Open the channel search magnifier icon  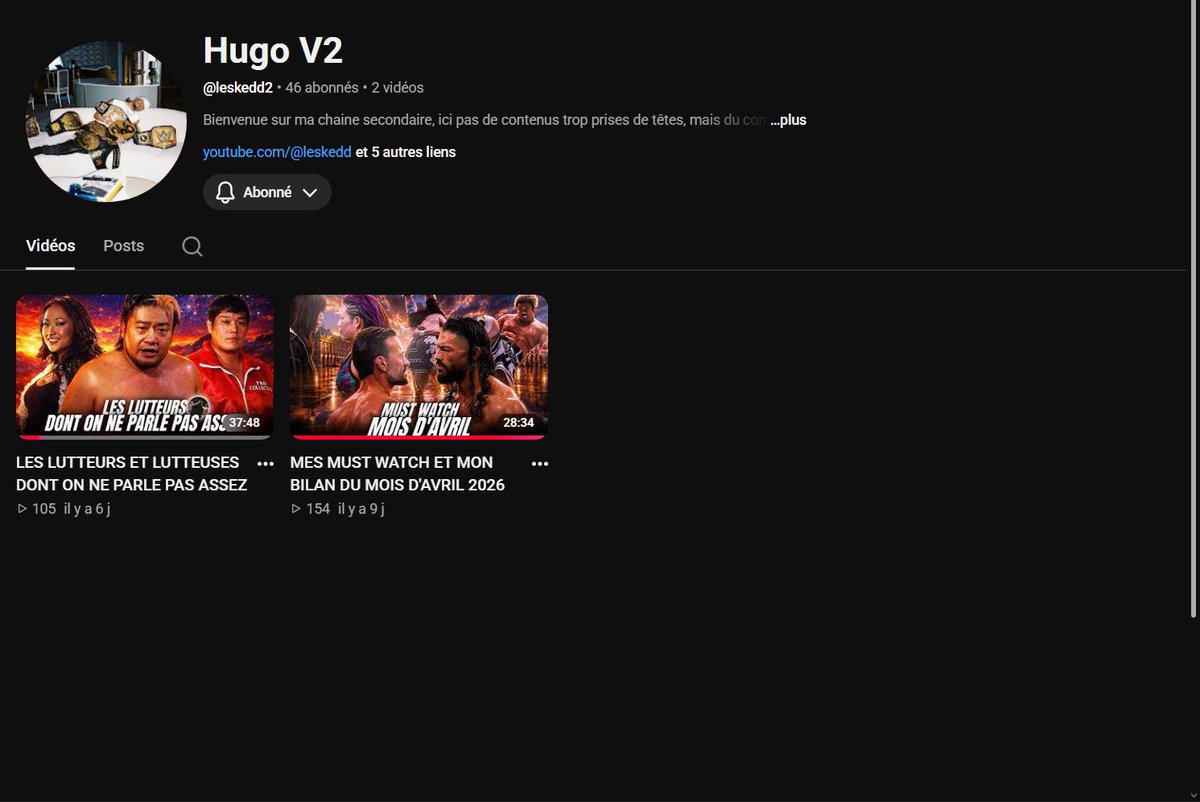tap(192, 246)
